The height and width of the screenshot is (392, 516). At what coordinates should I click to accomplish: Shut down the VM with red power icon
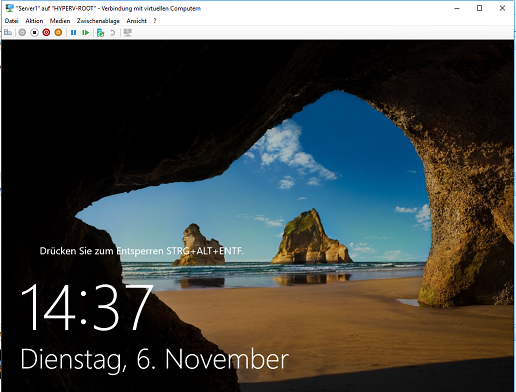[x=46, y=32]
